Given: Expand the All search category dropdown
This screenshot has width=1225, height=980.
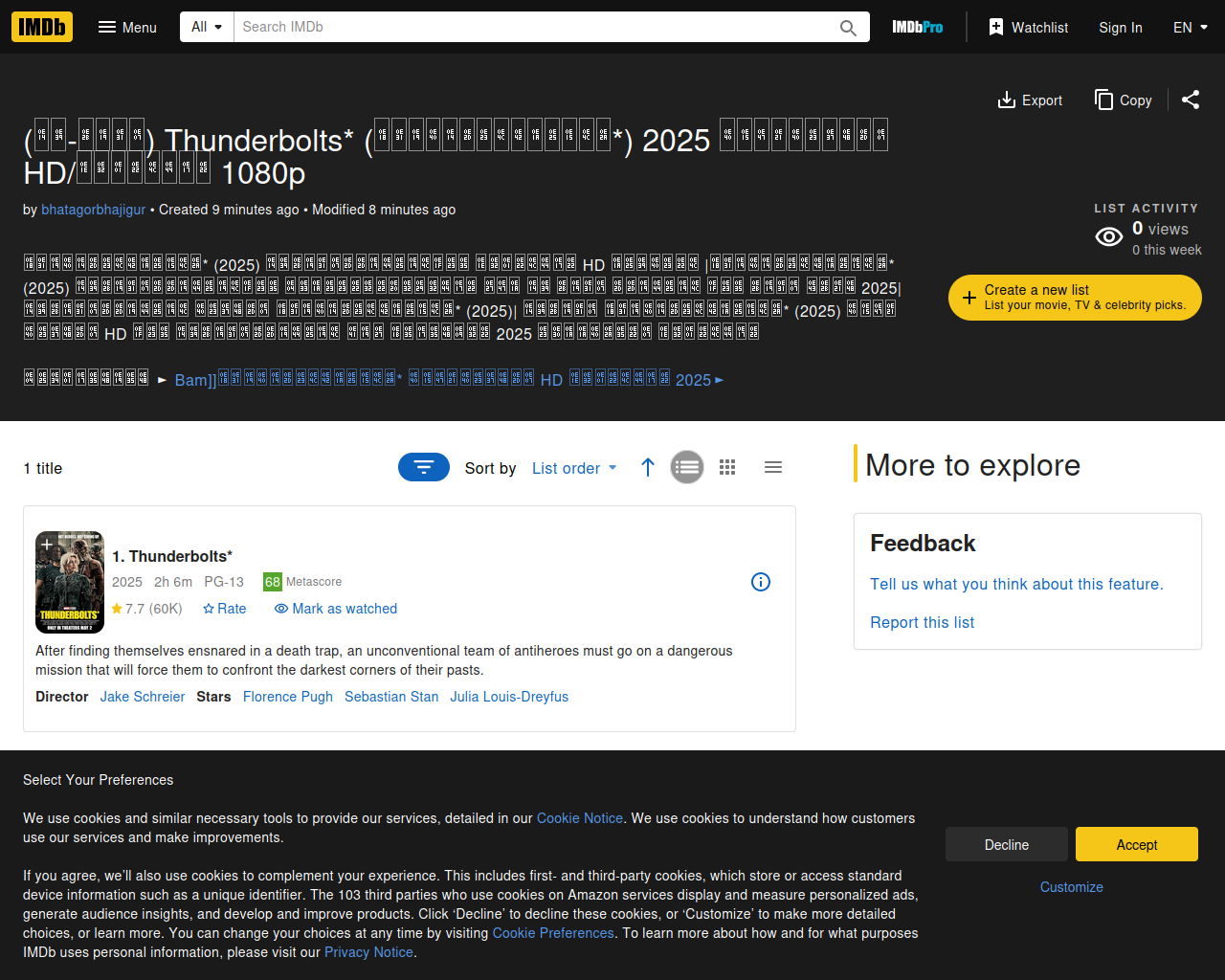Looking at the screenshot, I should pos(207,27).
